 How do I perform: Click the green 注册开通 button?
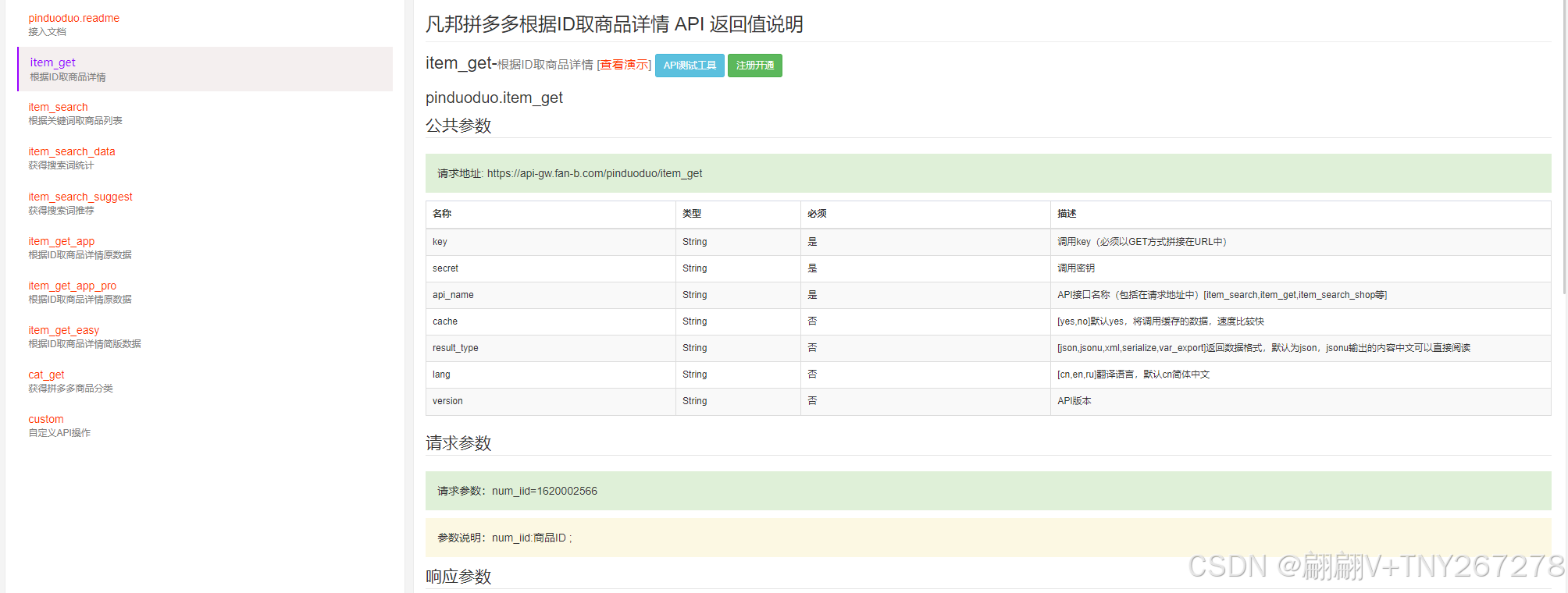(x=755, y=66)
